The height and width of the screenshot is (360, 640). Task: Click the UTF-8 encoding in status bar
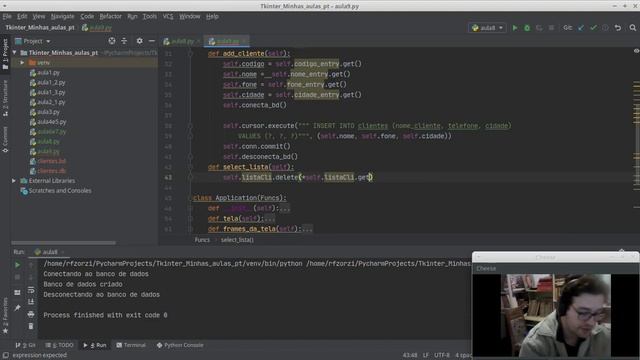click(x=442, y=356)
